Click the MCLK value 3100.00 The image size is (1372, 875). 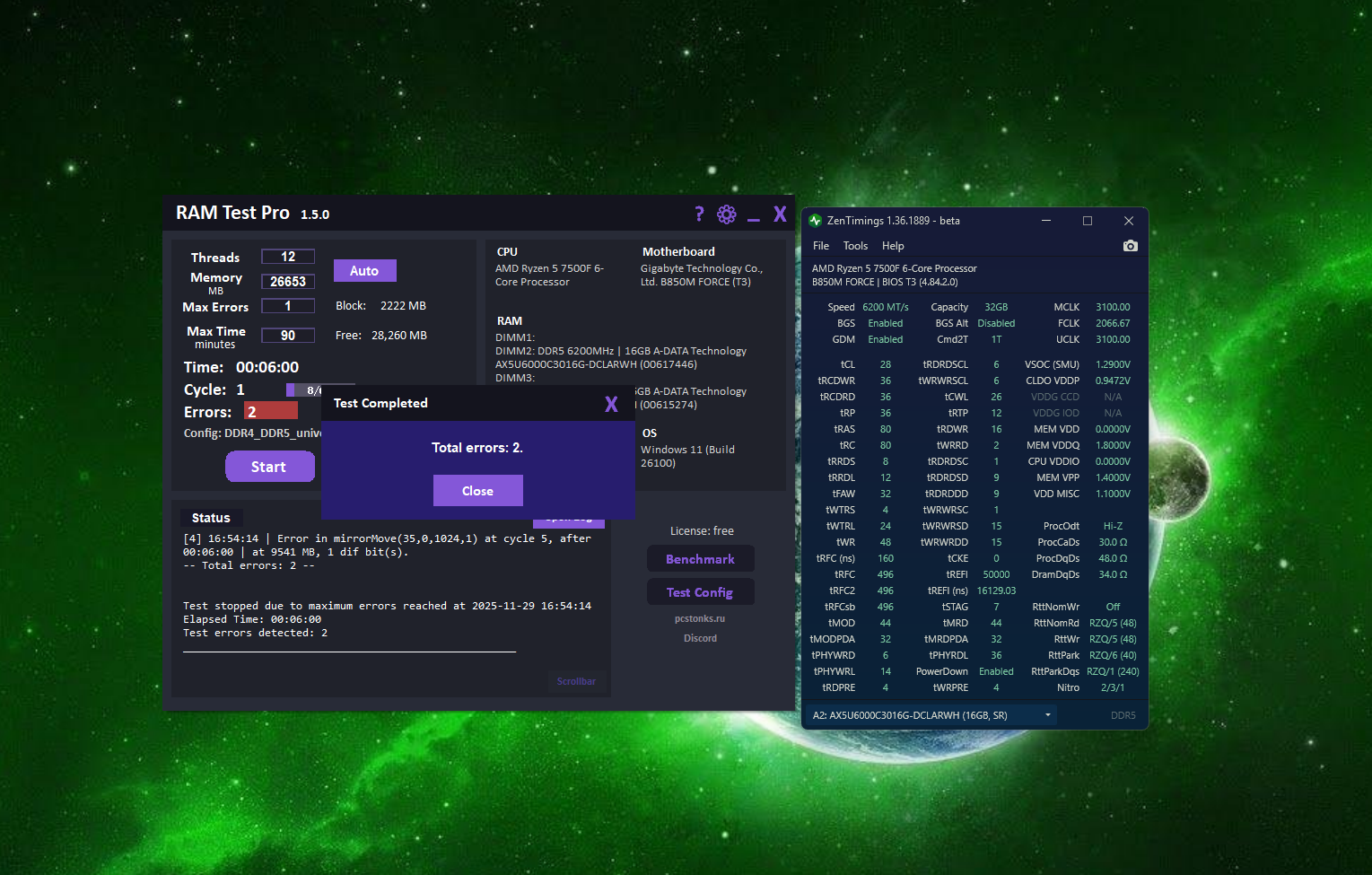[1113, 307]
